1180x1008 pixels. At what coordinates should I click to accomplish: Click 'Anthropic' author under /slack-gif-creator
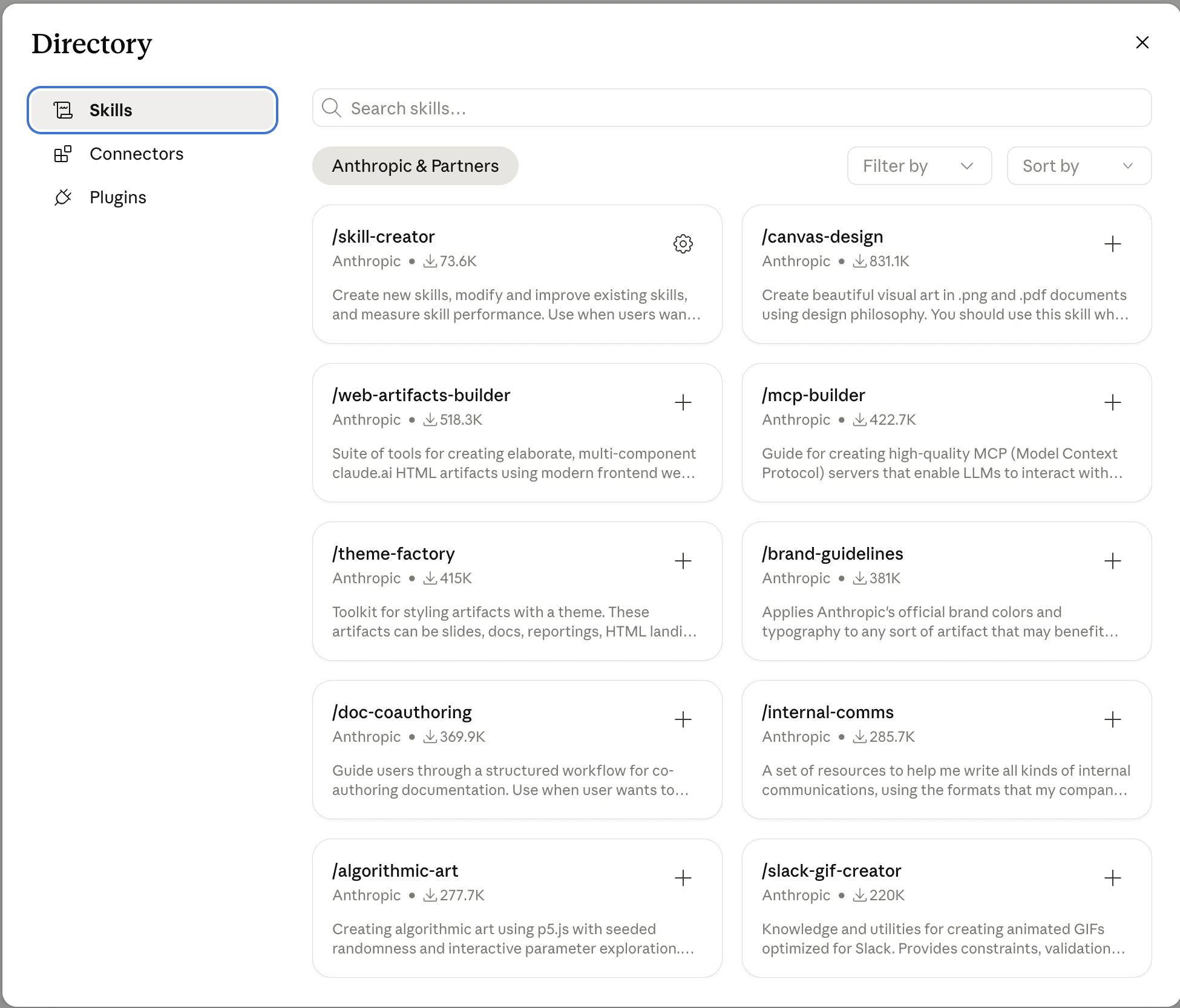coord(796,895)
